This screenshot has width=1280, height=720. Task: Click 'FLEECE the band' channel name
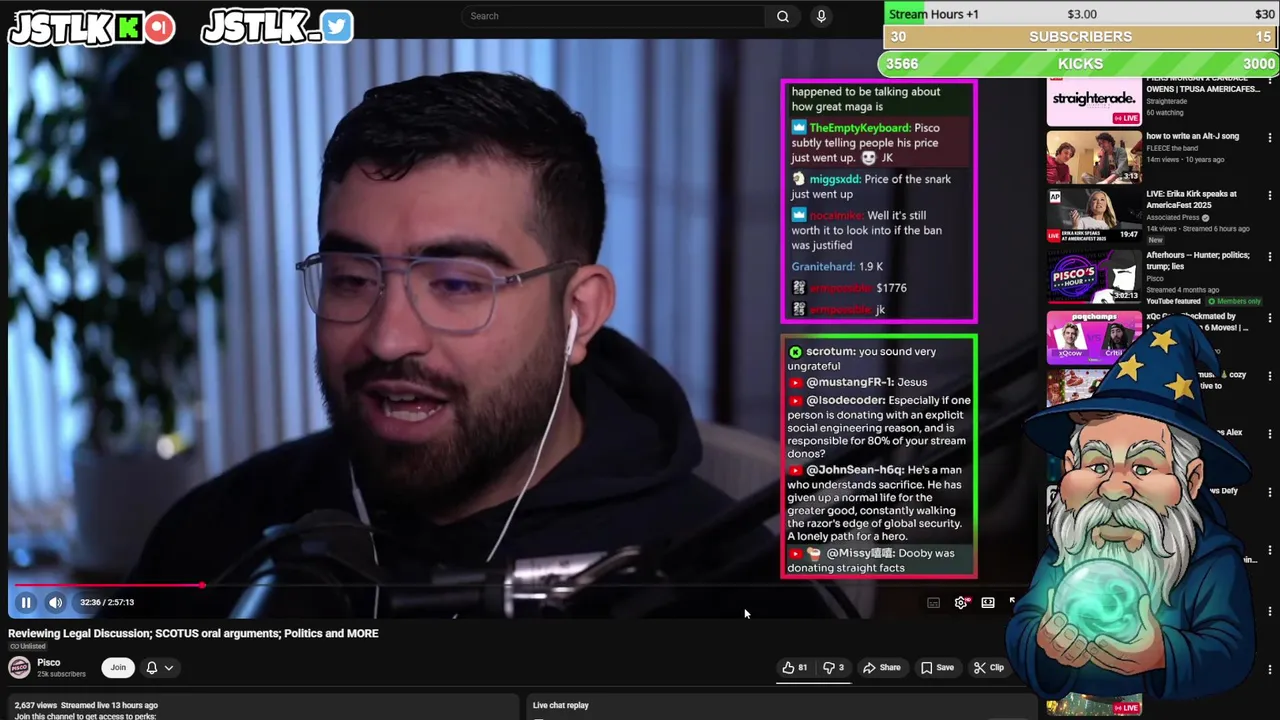1171,148
